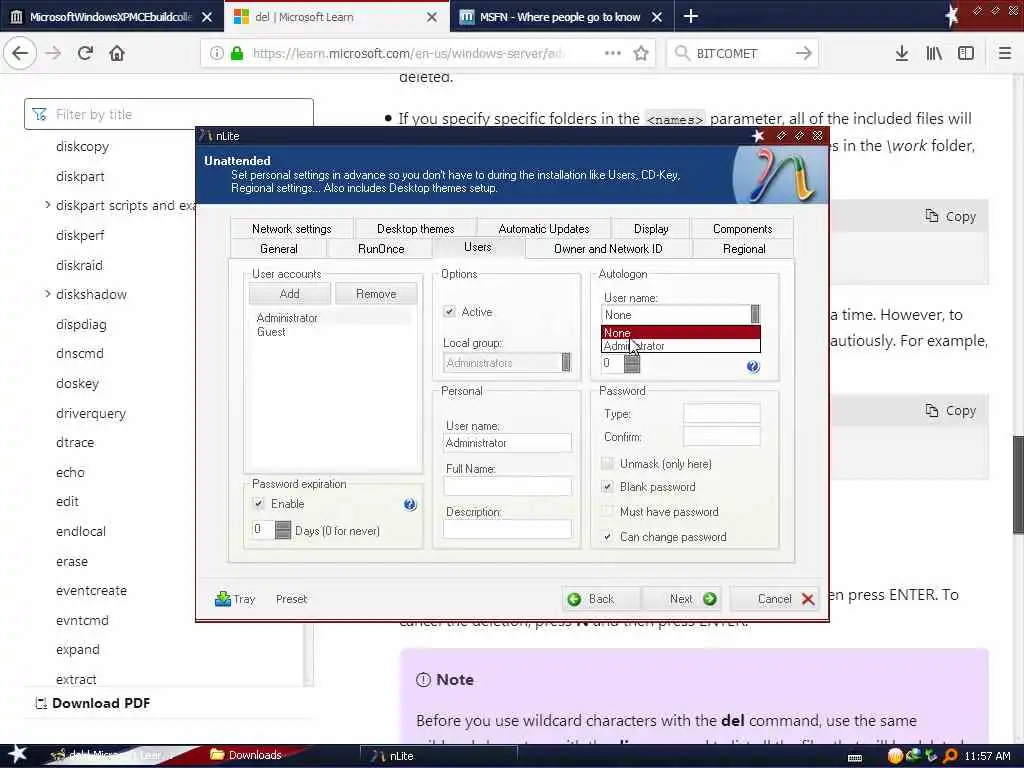Image resolution: width=1024 pixels, height=768 pixels.
Task: Open the General tab
Action: pos(278,249)
